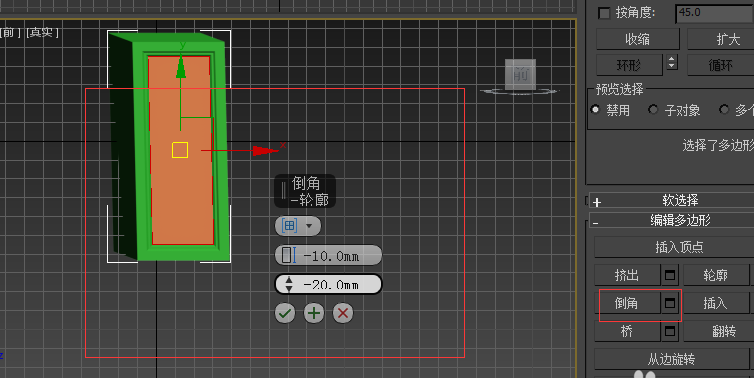Screen dimensions: 754x378
Task: Apply and continue with the plus button
Action: point(314,314)
